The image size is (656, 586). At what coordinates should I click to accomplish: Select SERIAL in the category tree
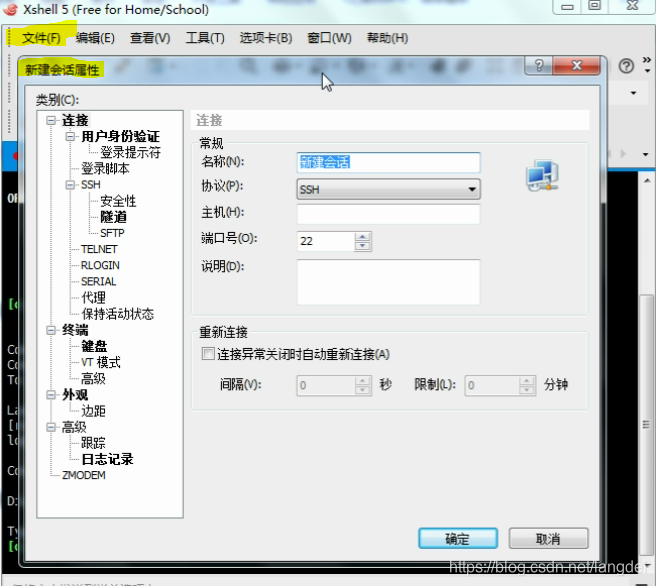coord(98,281)
